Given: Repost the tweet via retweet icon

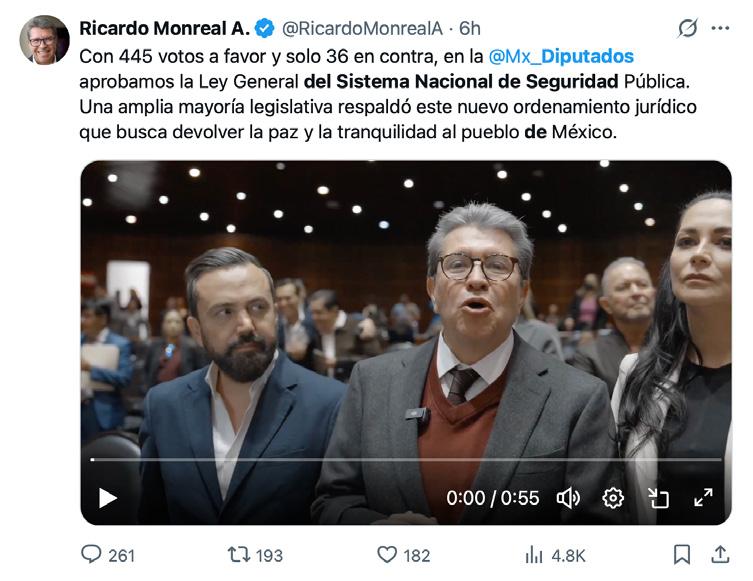Looking at the screenshot, I should (239, 555).
